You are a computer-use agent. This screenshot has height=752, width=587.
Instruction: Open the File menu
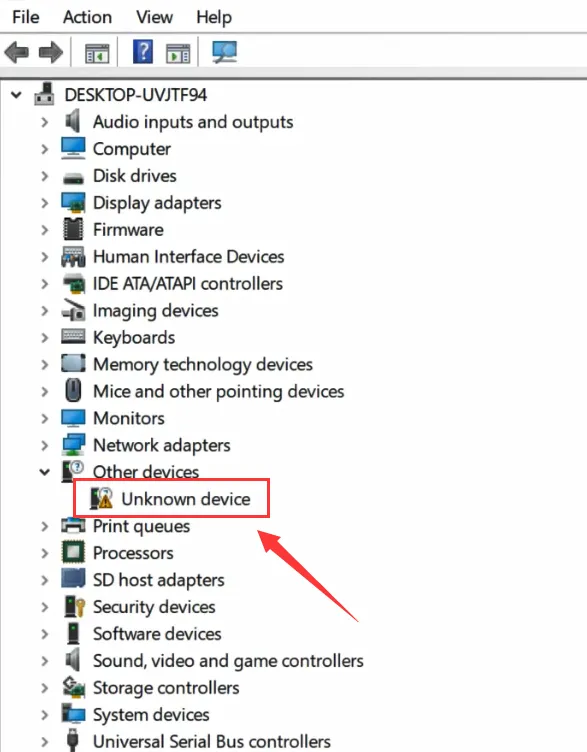(25, 17)
